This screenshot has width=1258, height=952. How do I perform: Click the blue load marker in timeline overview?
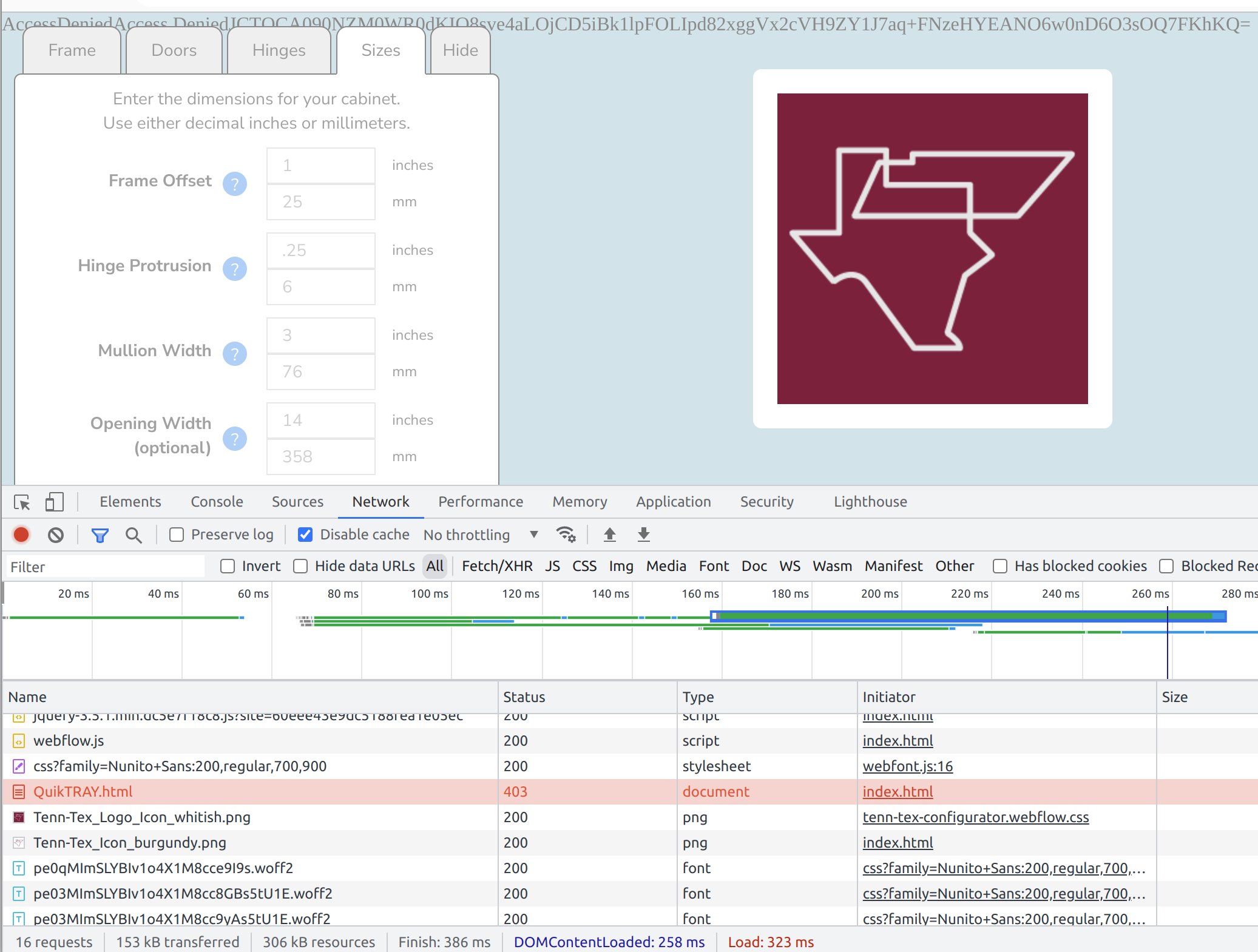(1168, 643)
